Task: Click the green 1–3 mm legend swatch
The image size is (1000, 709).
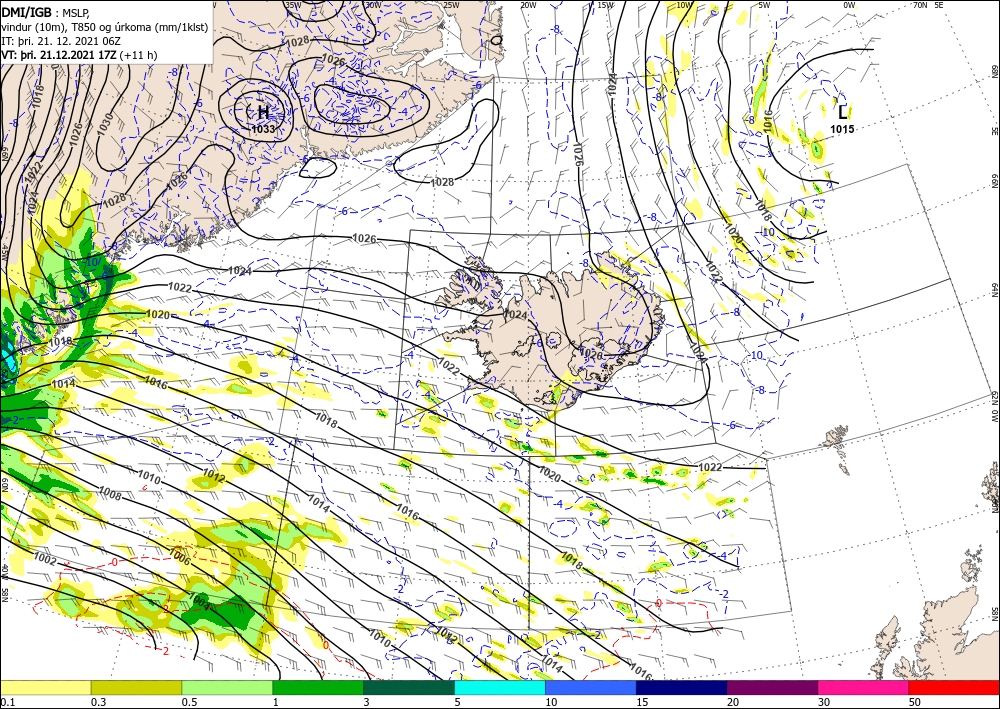Action: coord(318,688)
